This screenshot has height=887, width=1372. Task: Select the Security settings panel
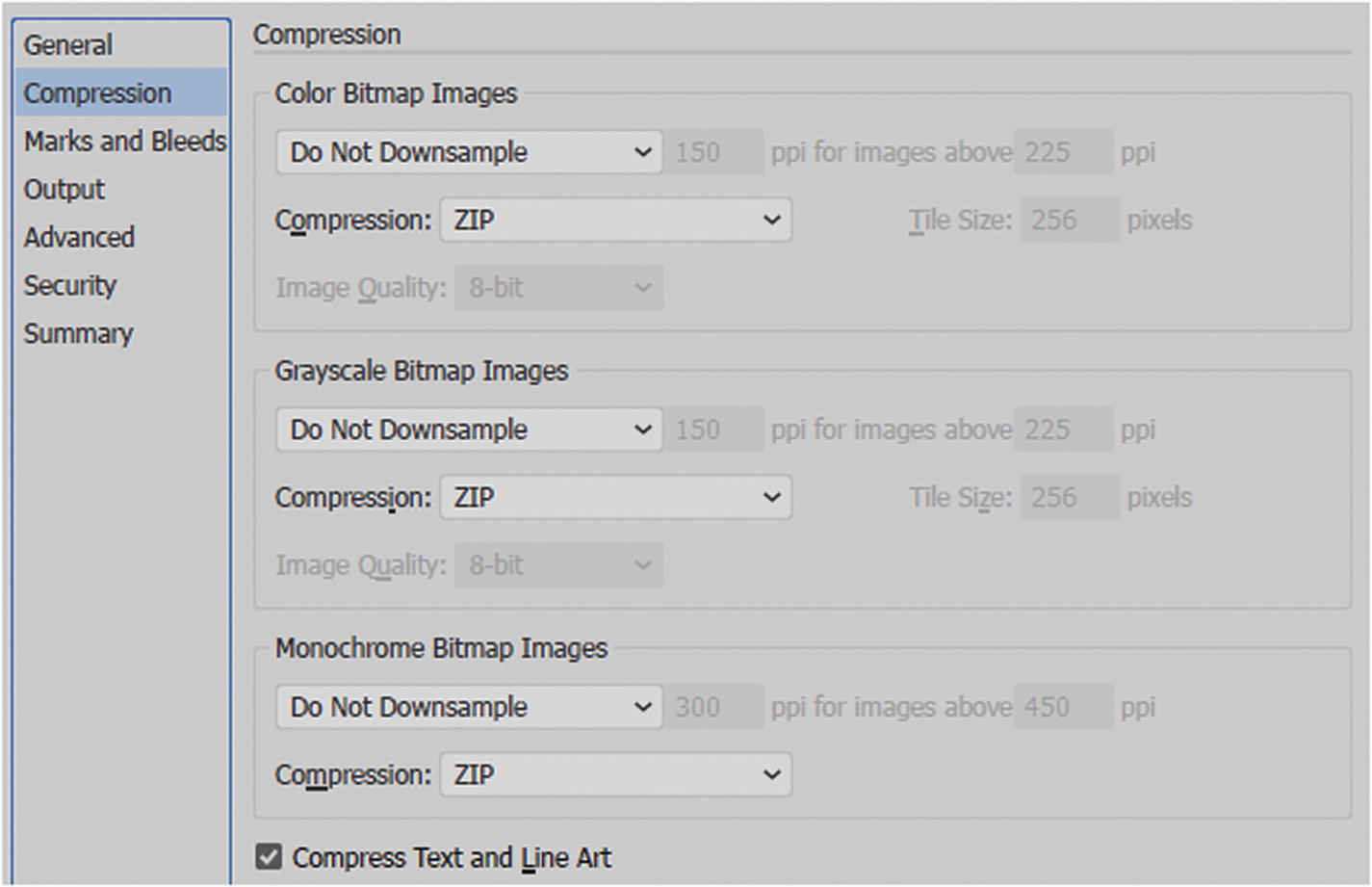coord(69,285)
